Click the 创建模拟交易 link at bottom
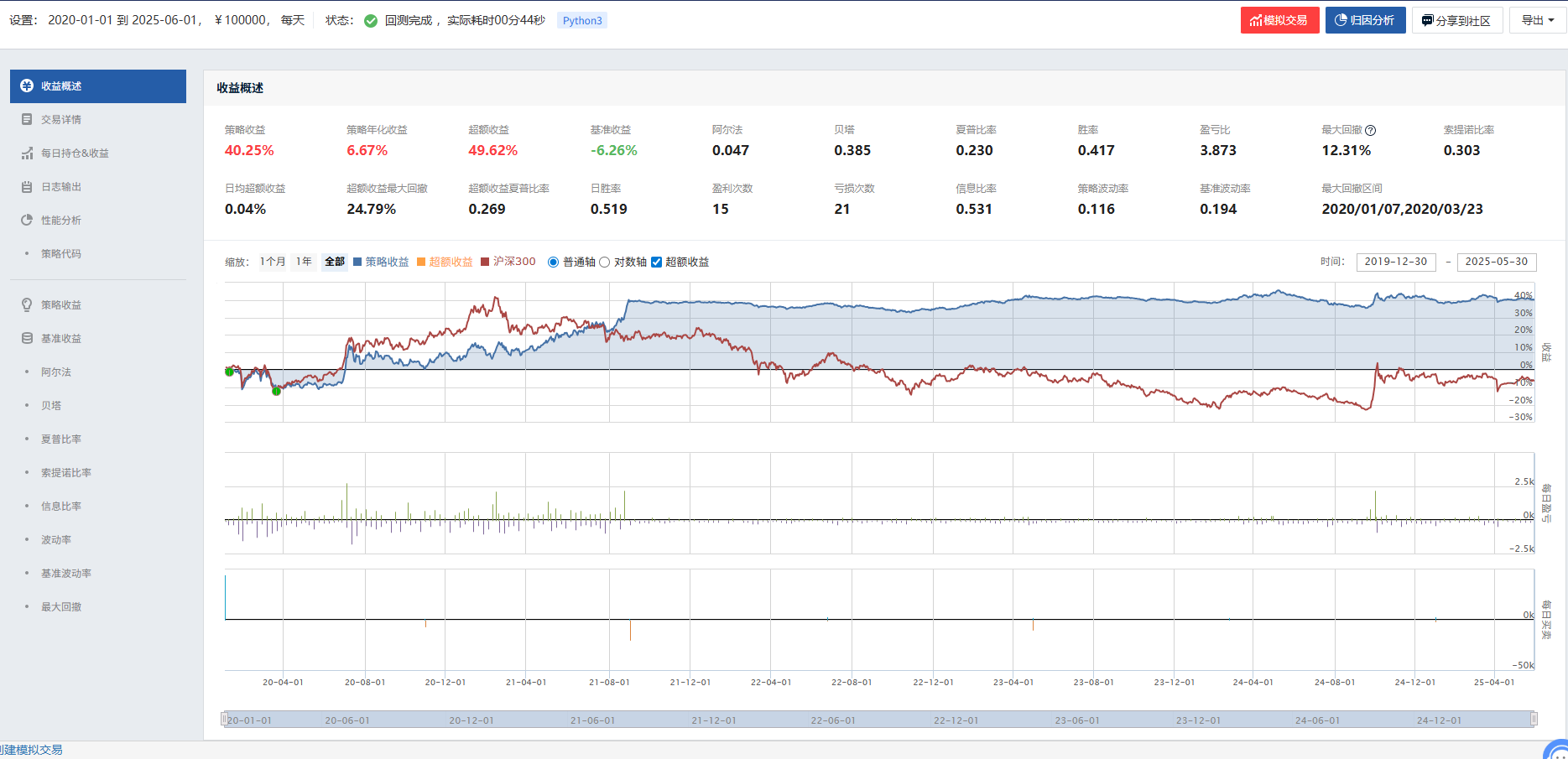This screenshot has width=1568, height=759. pyautogui.click(x=32, y=750)
